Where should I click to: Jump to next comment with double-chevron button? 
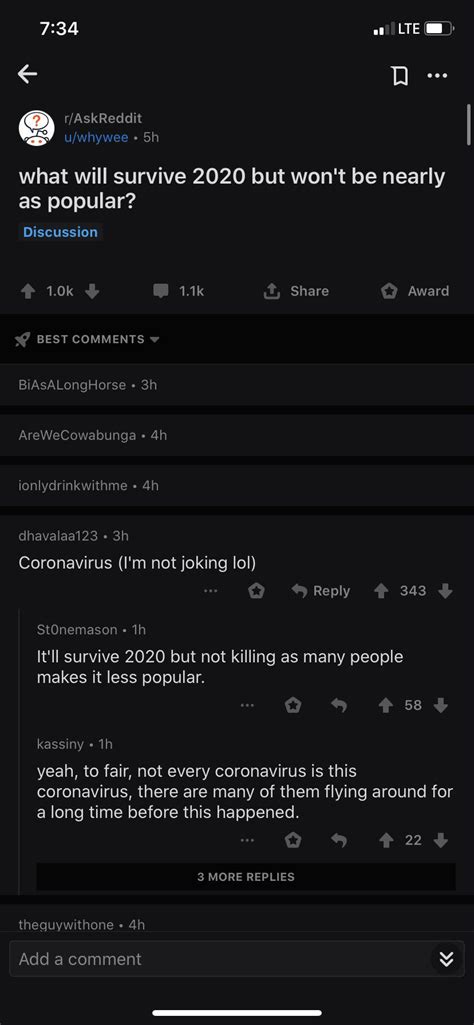446,959
